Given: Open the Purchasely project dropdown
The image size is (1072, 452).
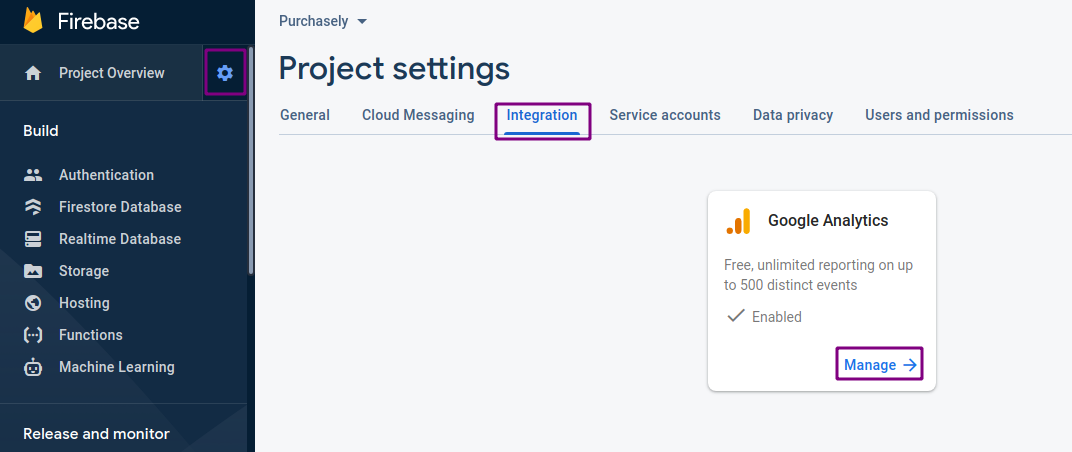Looking at the screenshot, I should tap(323, 21).
